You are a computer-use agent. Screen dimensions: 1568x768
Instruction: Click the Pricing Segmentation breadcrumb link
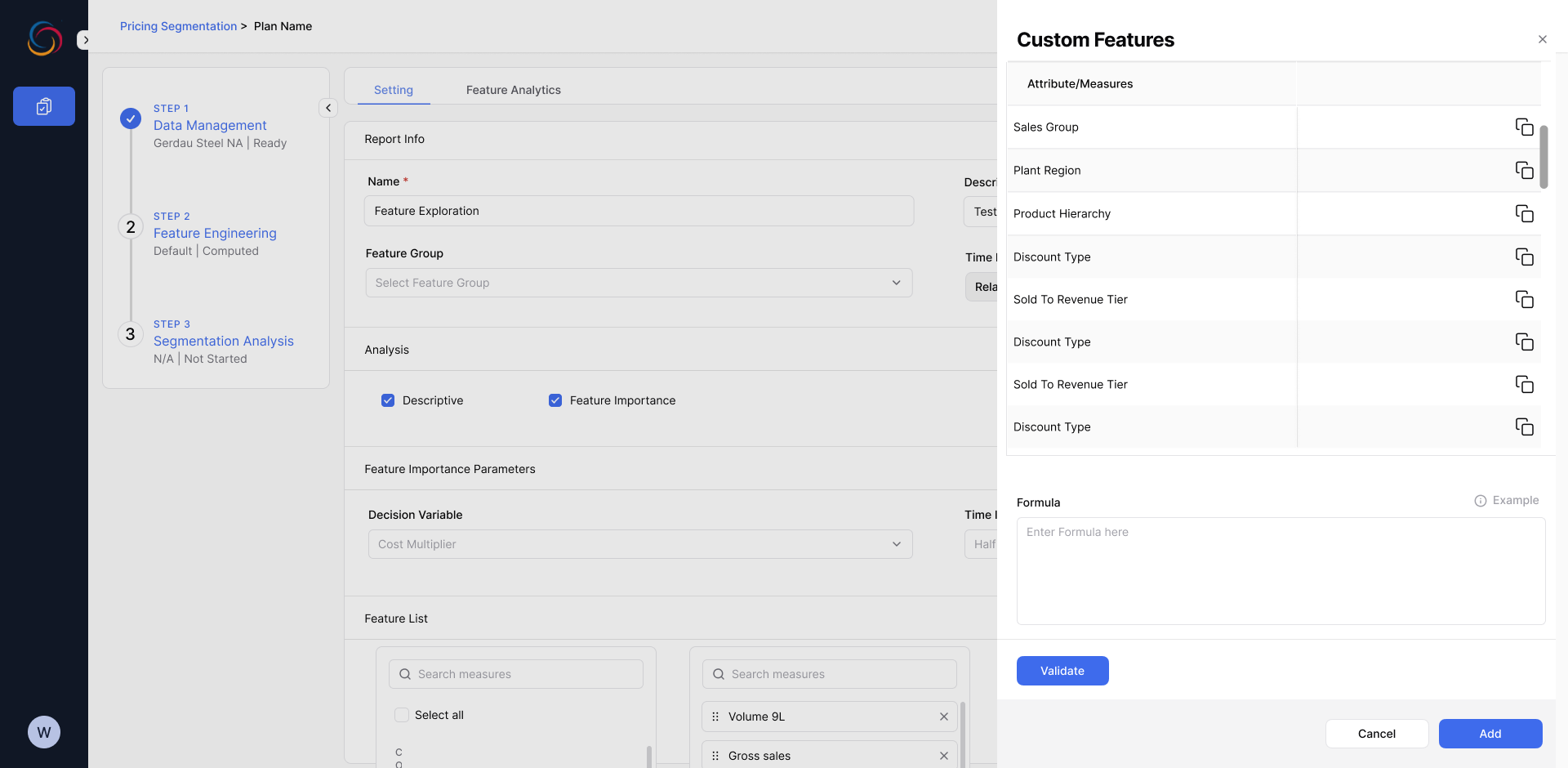(x=178, y=26)
